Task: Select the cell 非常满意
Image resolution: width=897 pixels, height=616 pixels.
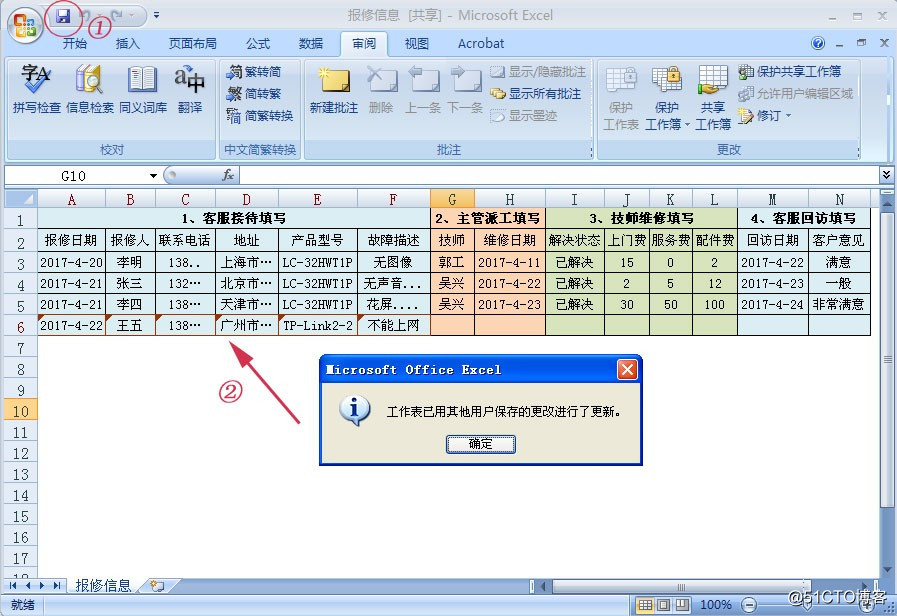Action: click(x=839, y=304)
